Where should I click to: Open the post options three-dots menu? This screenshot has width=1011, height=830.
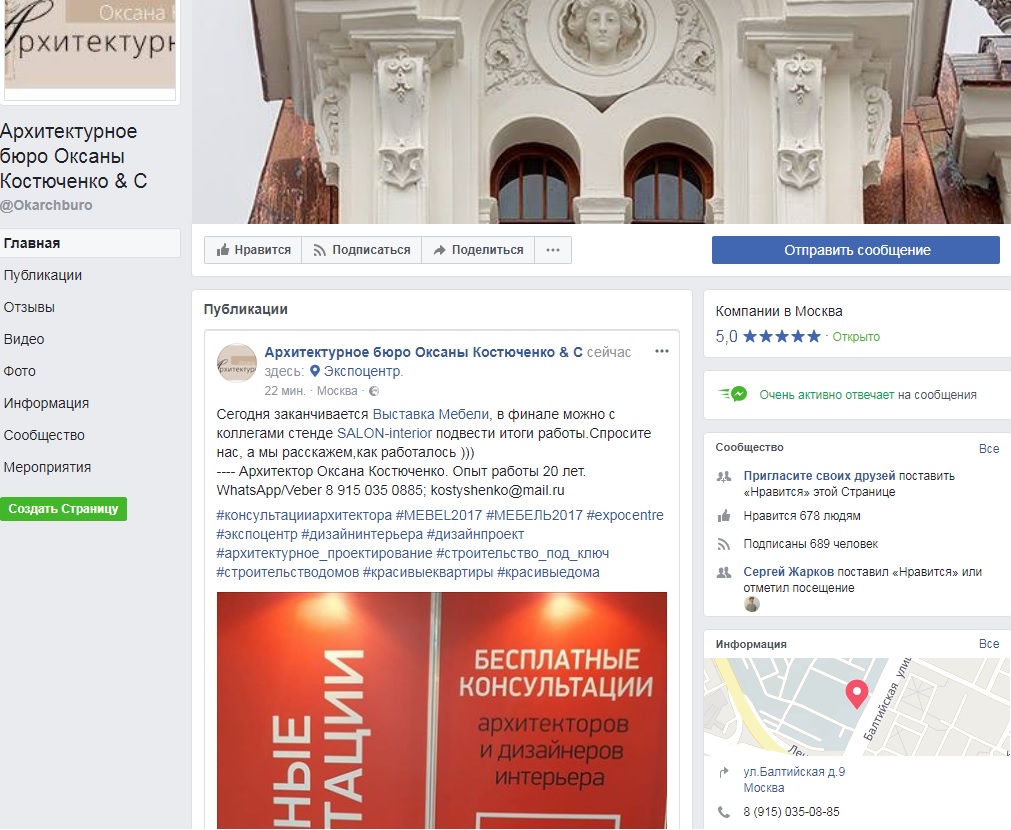tap(662, 351)
